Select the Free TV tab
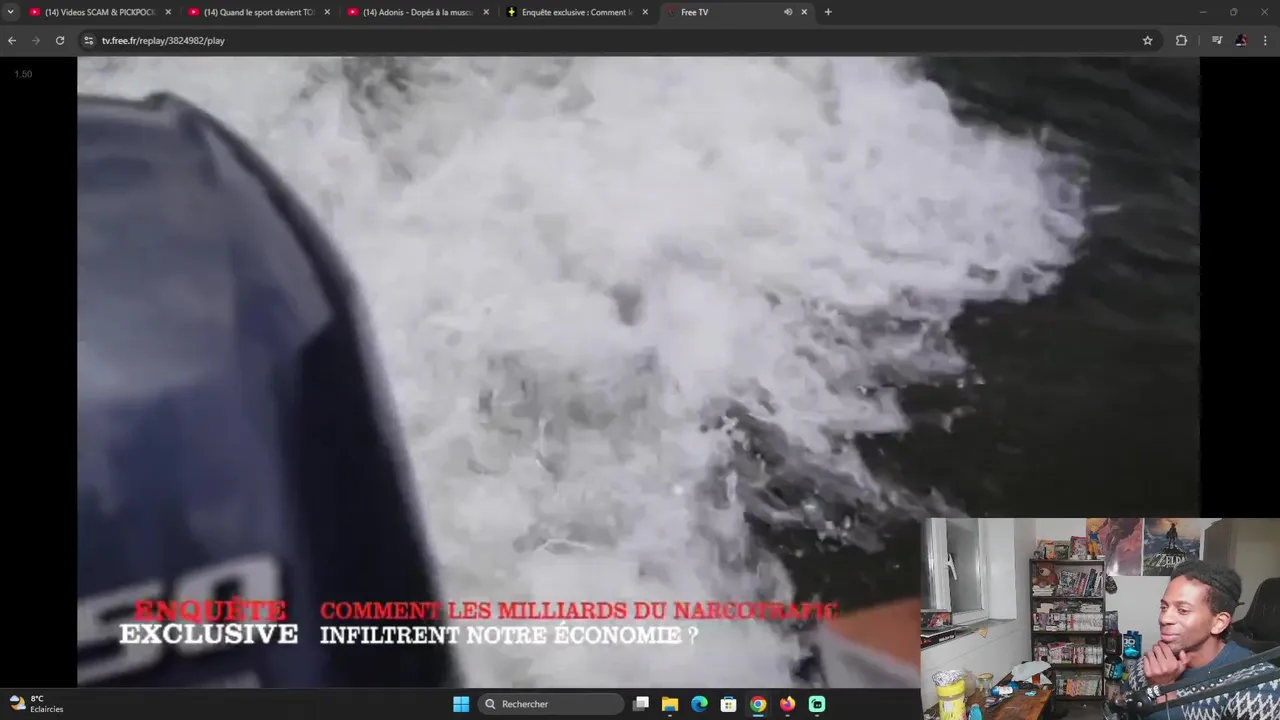The height and width of the screenshot is (720, 1280). click(x=720, y=12)
